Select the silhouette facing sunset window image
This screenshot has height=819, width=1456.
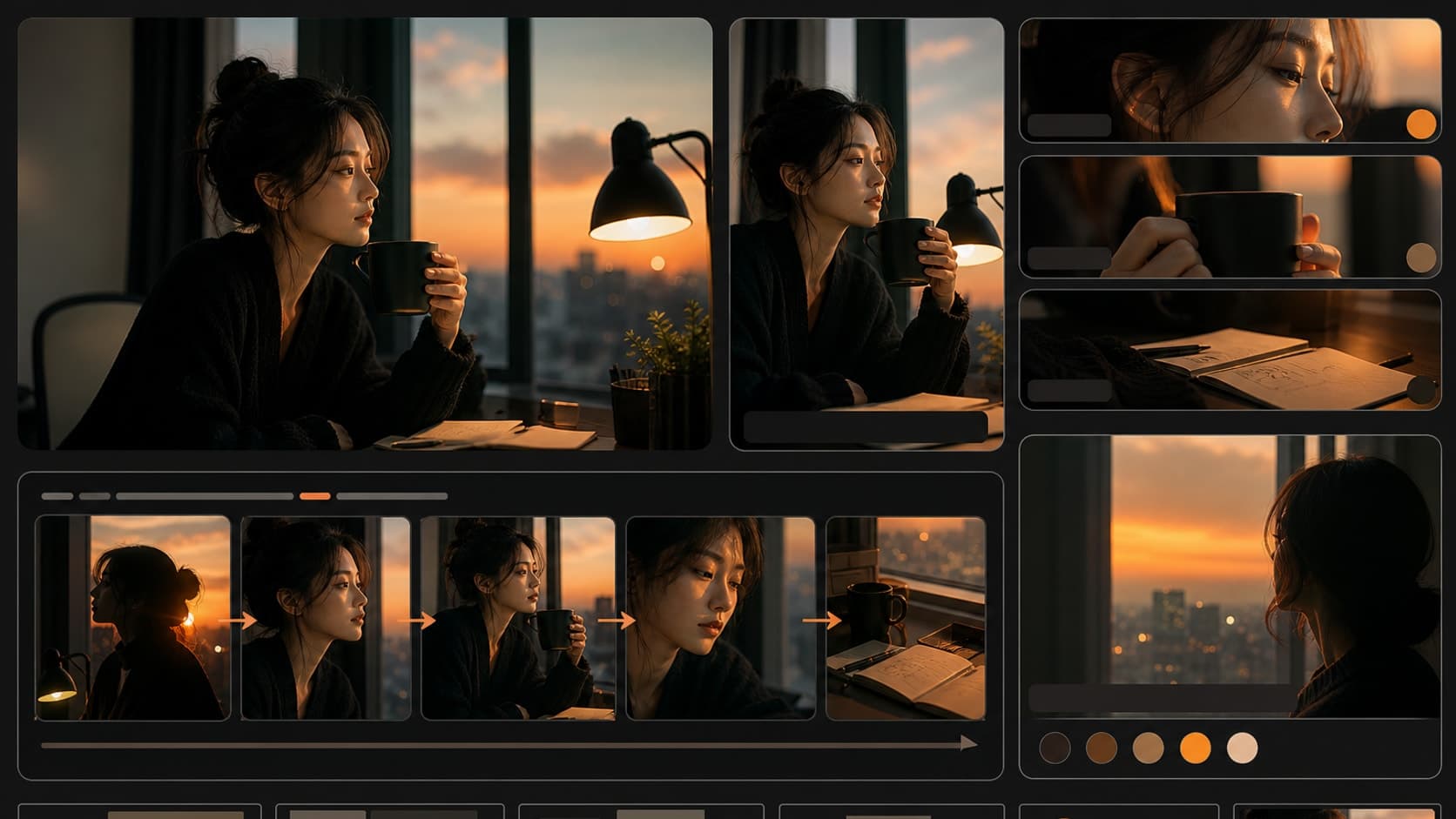1230,576
